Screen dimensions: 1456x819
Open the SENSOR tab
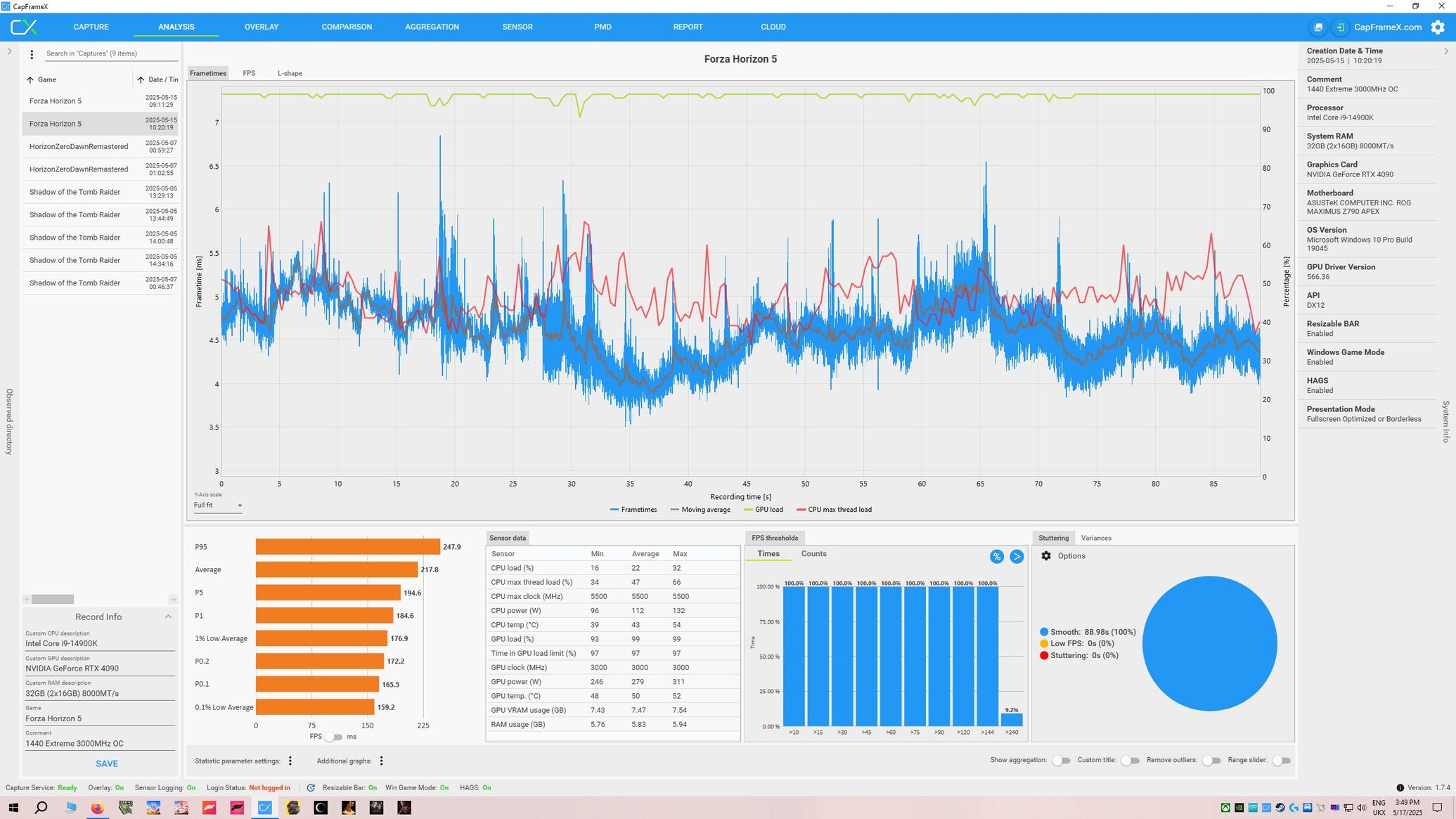pos(517,27)
